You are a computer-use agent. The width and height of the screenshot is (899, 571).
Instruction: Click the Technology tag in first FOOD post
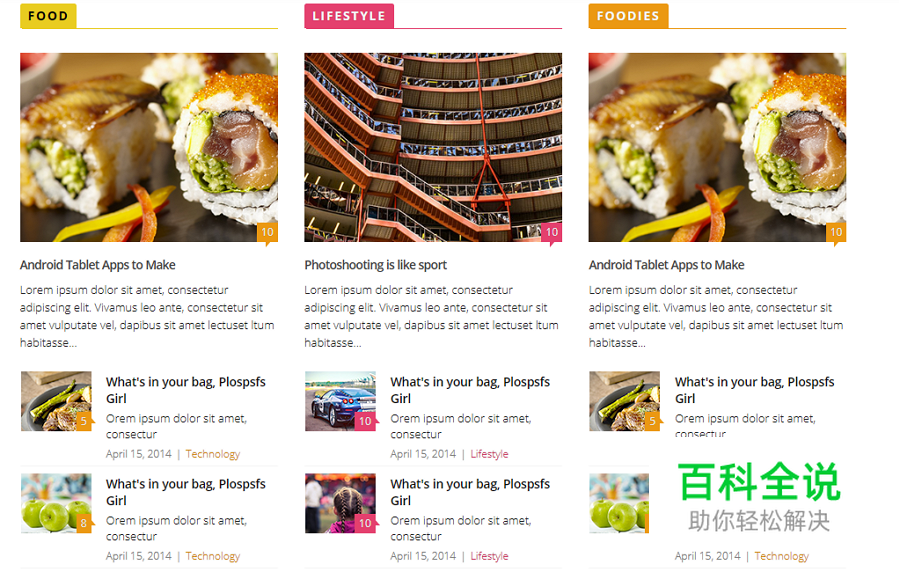(213, 454)
